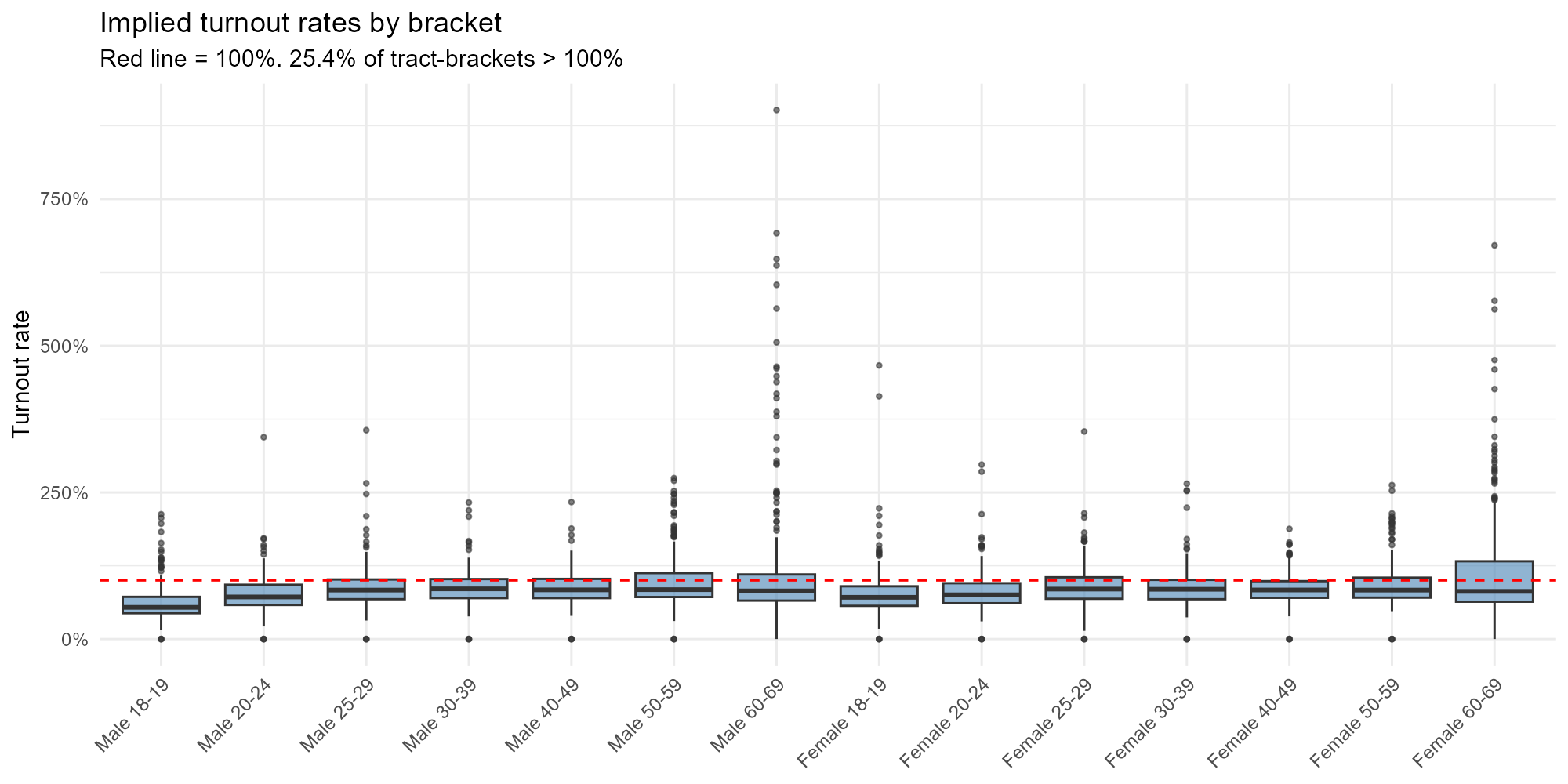Click the 500% y-axis tick label

click(64, 346)
